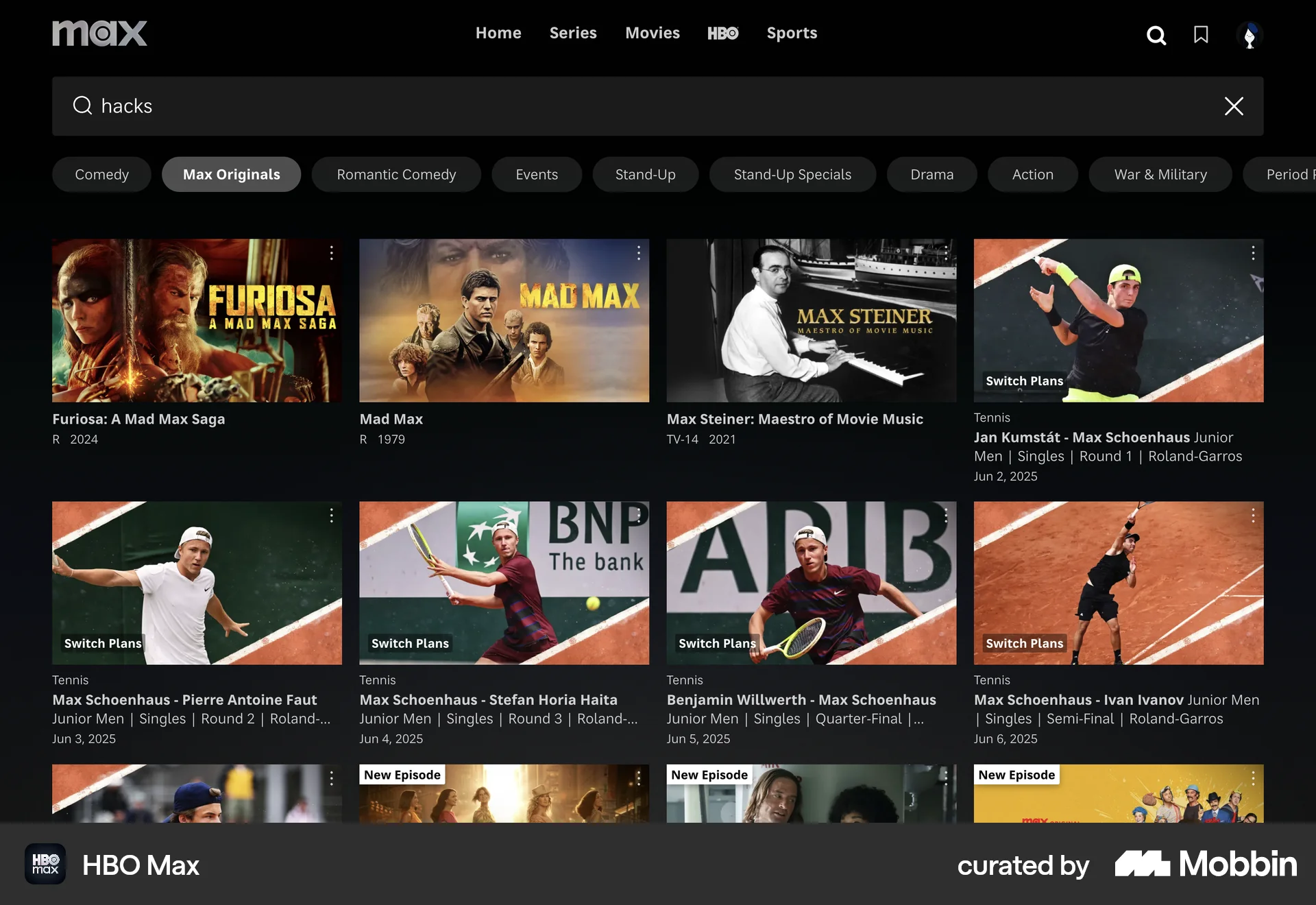This screenshot has height=905, width=1316.
Task: Open Furiosa: A Mad Max Saga title link
Action: click(x=138, y=419)
